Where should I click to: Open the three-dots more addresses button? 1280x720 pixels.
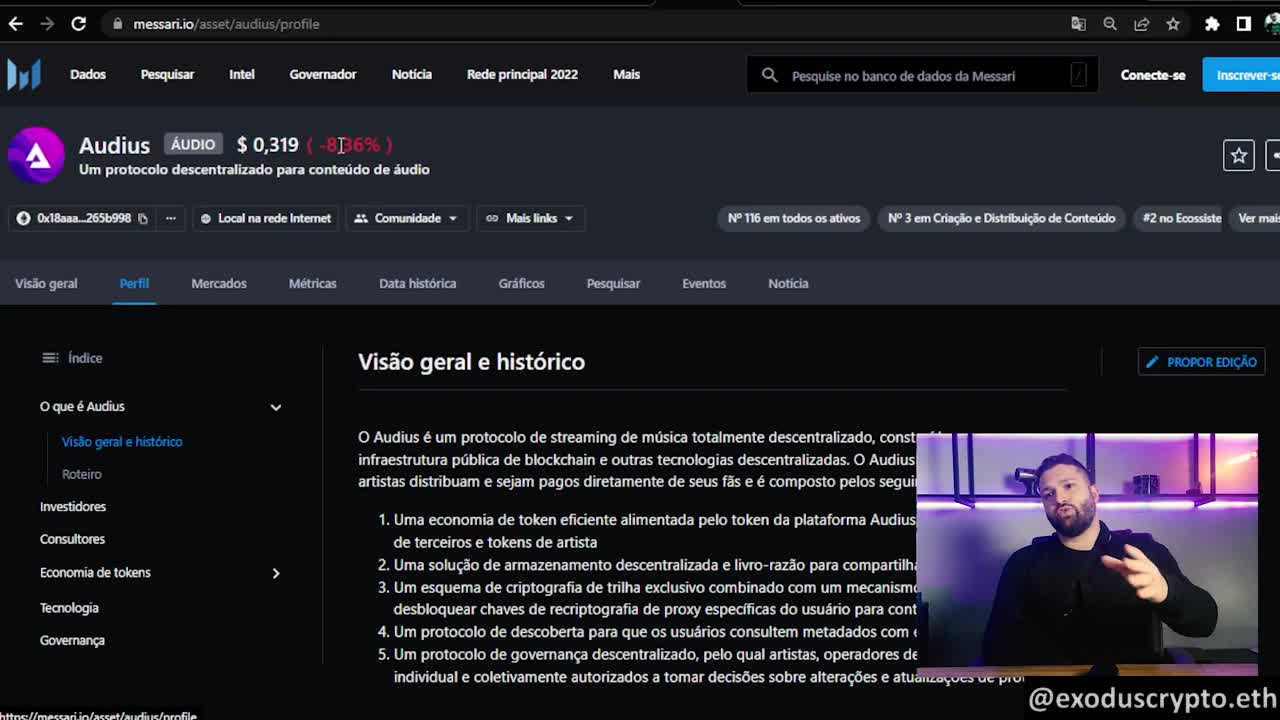coord(171,218)
